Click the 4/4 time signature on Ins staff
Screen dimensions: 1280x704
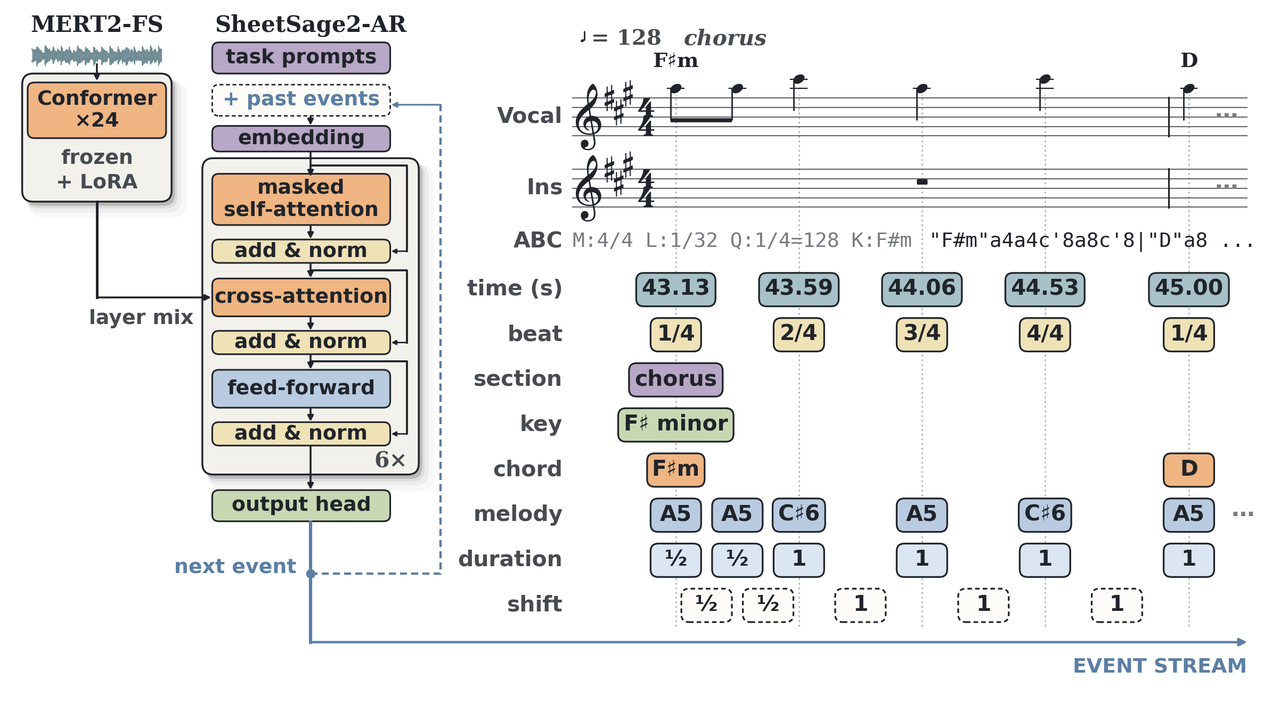pos(646,188)
